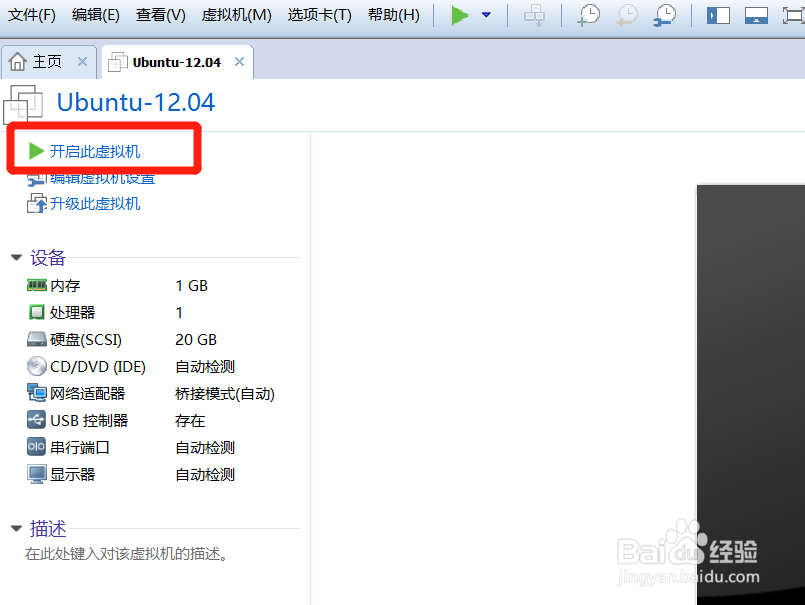The width and height of the screenshot is (805, 605).
Task: Click the USB 控制器 icon
Action: (x=36, y=420)
